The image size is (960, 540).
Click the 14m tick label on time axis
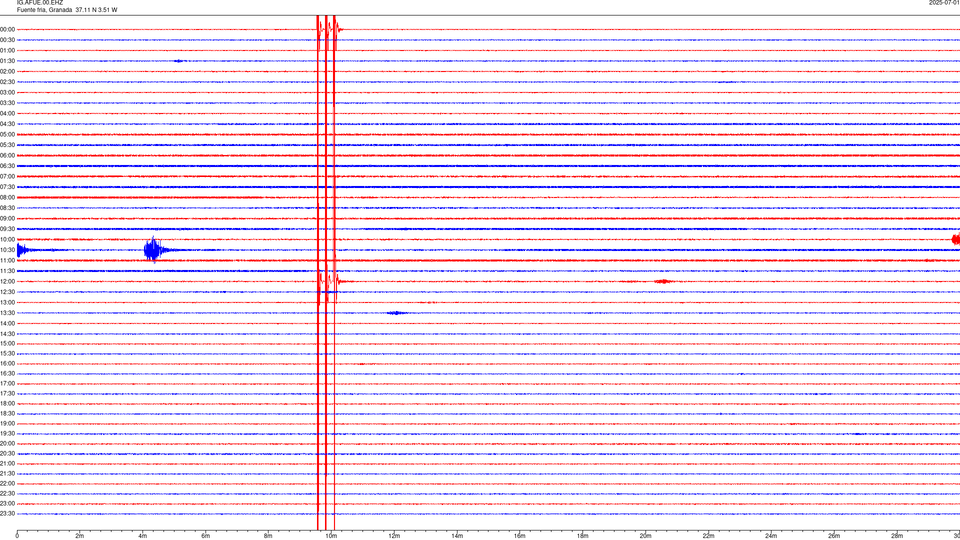pos(457,536)
